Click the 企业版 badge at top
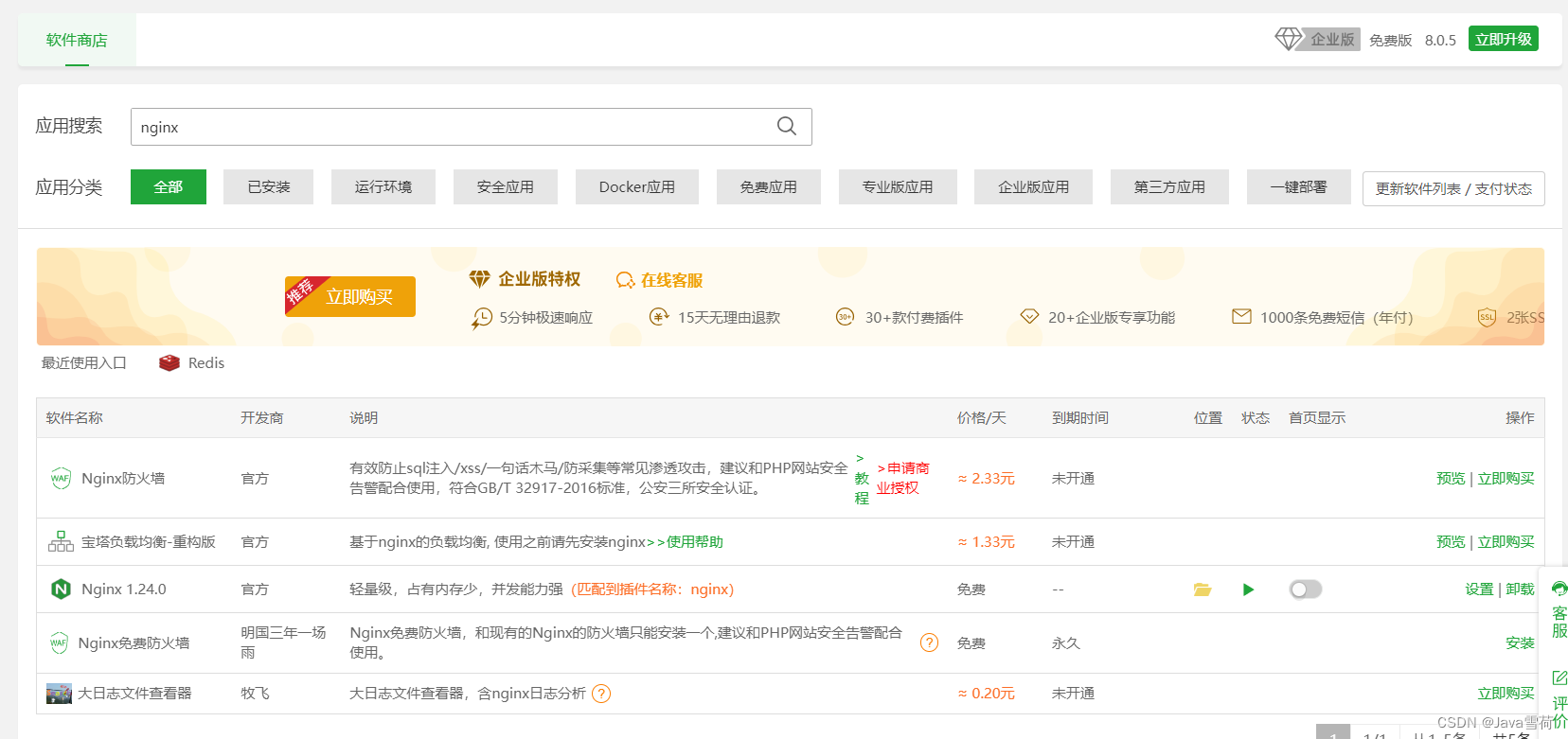Image resolution: width=1568 pixels, height=739 pixels. coord(1332,39)
